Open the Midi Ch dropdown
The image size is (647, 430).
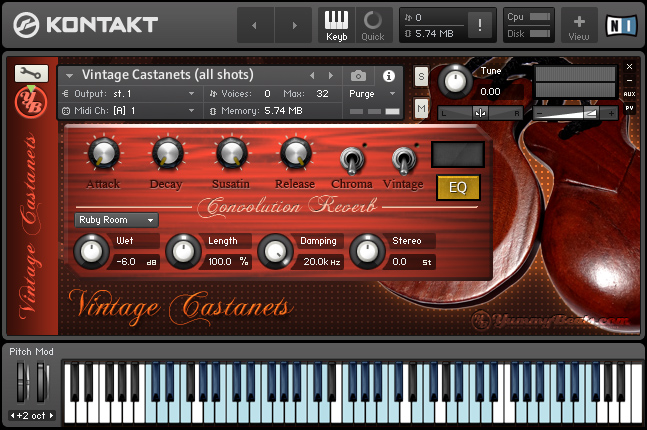(x=129, y=111)
